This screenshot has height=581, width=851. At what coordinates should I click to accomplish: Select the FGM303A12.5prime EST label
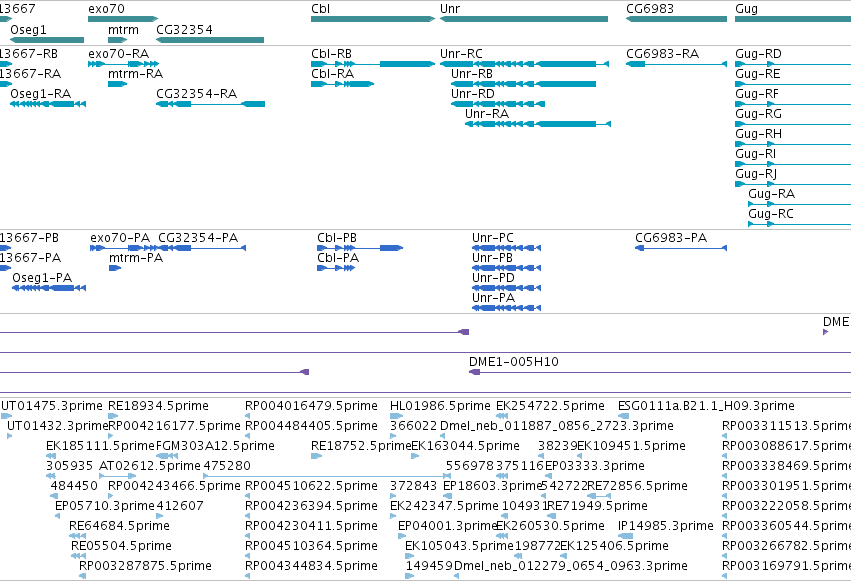215,446
